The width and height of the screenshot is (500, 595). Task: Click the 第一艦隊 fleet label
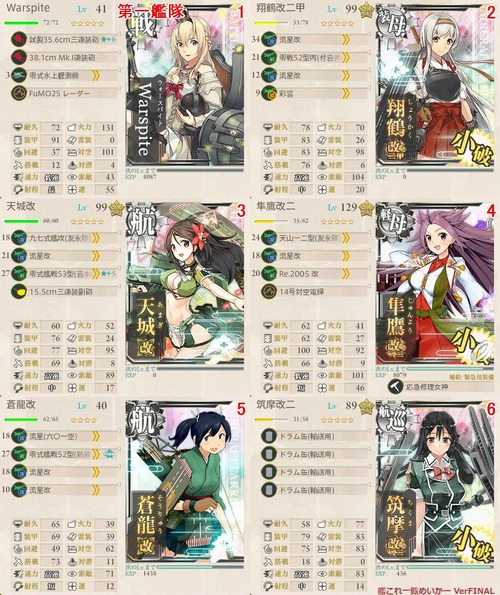pos(151,12)
